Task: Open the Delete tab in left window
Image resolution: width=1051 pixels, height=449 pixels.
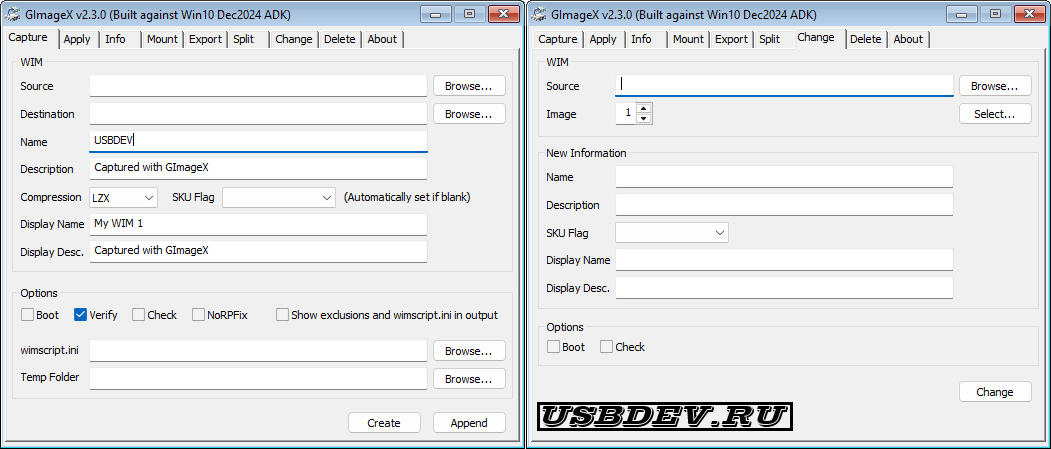Action: 340,40
